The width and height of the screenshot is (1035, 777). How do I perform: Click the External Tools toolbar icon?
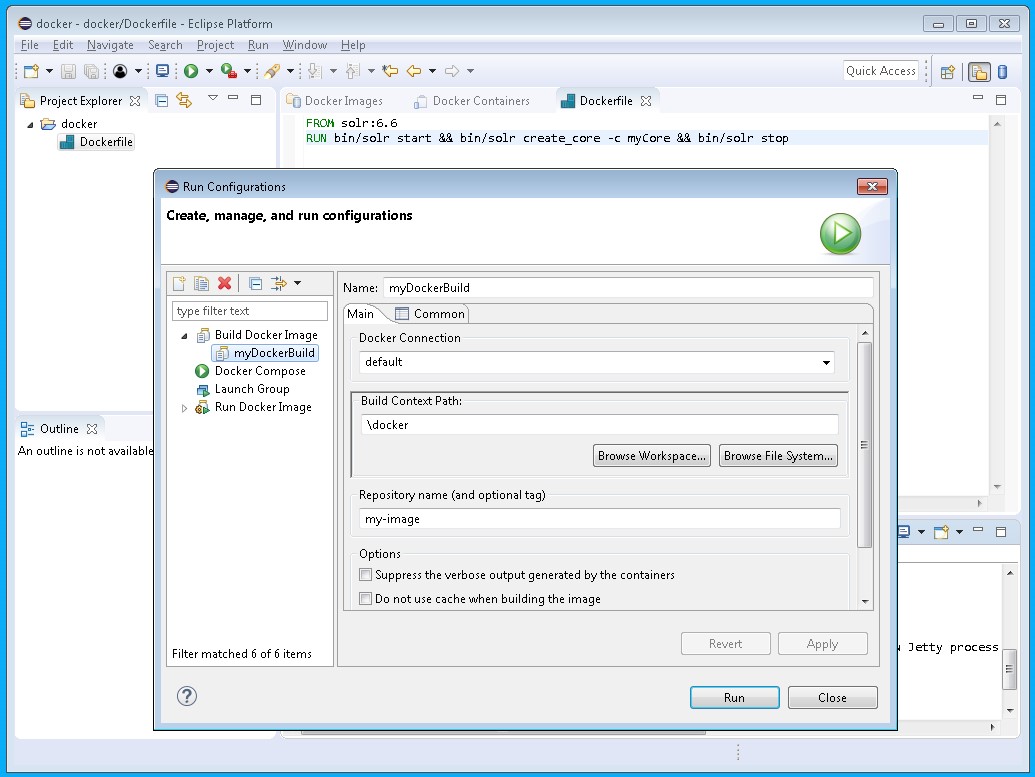pos(228,71)
